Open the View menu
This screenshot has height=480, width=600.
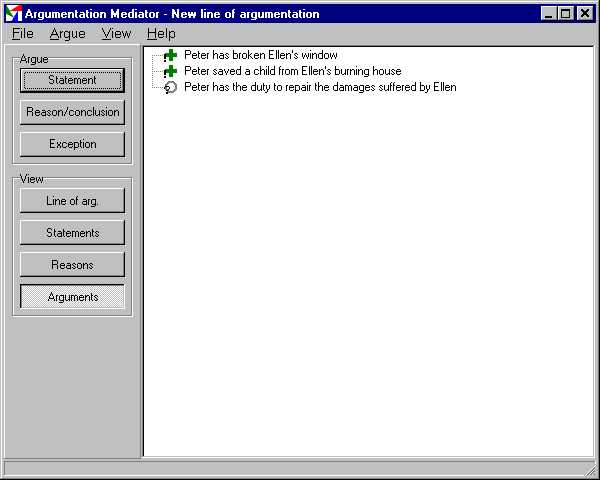click(x=116, y=34)
